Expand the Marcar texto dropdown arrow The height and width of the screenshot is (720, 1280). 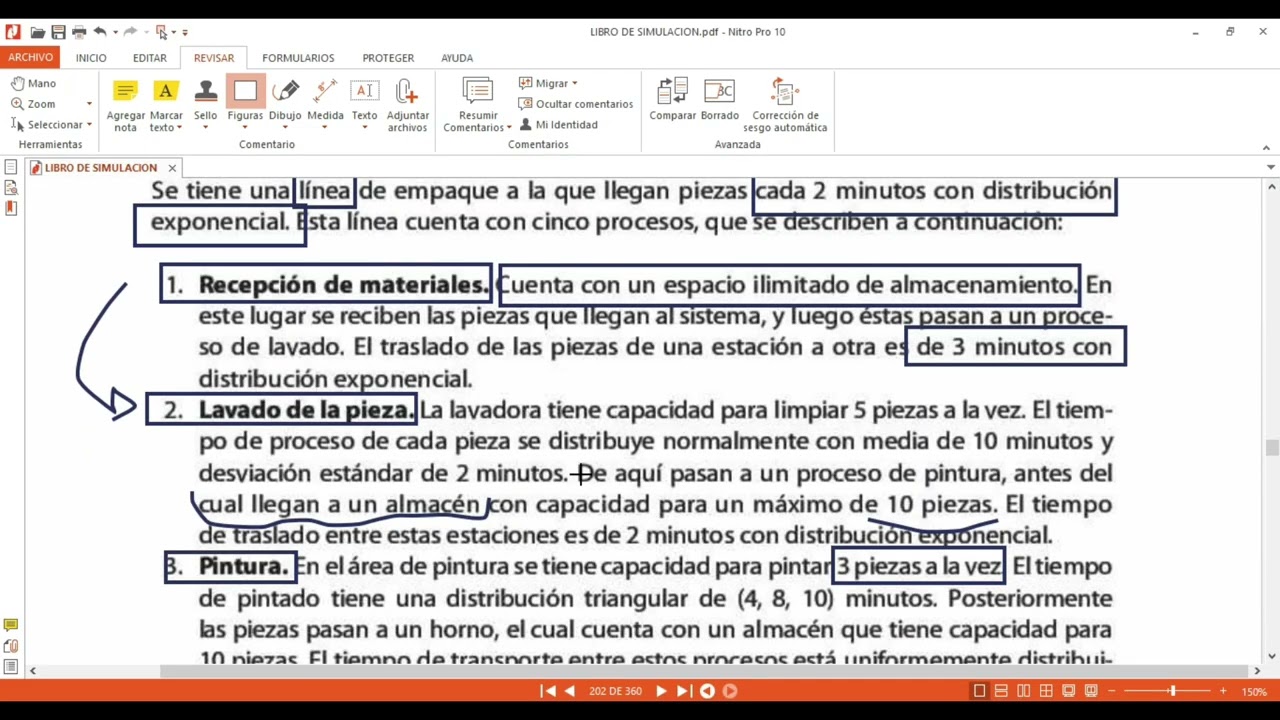[x=179, y=128]
